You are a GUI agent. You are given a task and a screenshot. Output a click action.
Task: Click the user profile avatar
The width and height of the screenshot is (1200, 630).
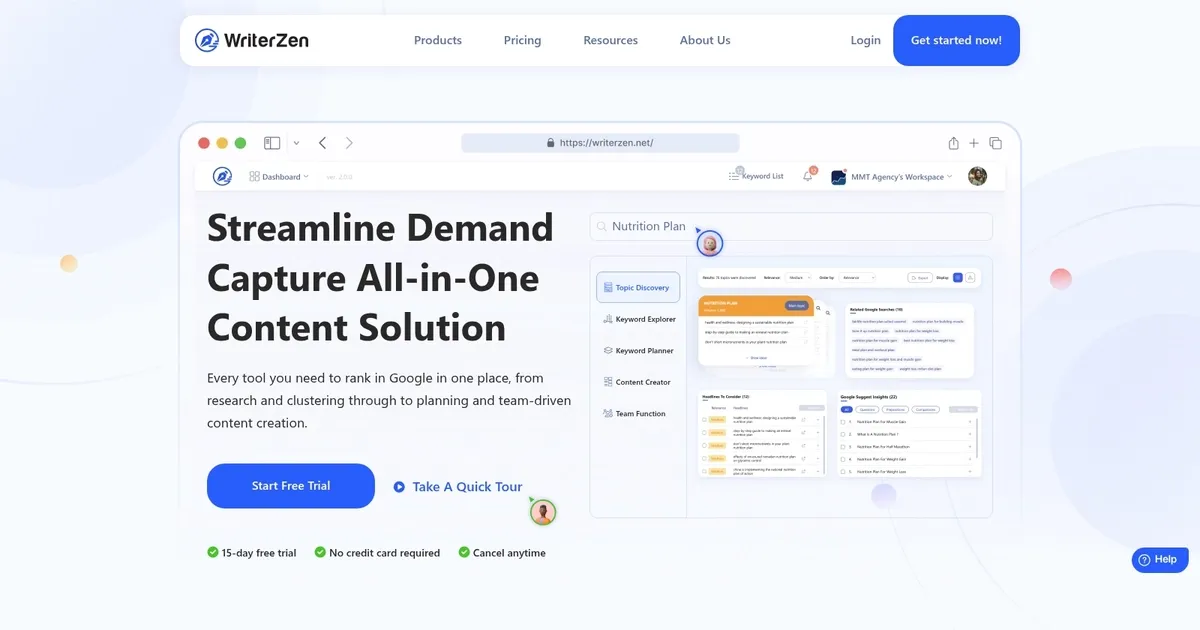[x=977, y=176]
